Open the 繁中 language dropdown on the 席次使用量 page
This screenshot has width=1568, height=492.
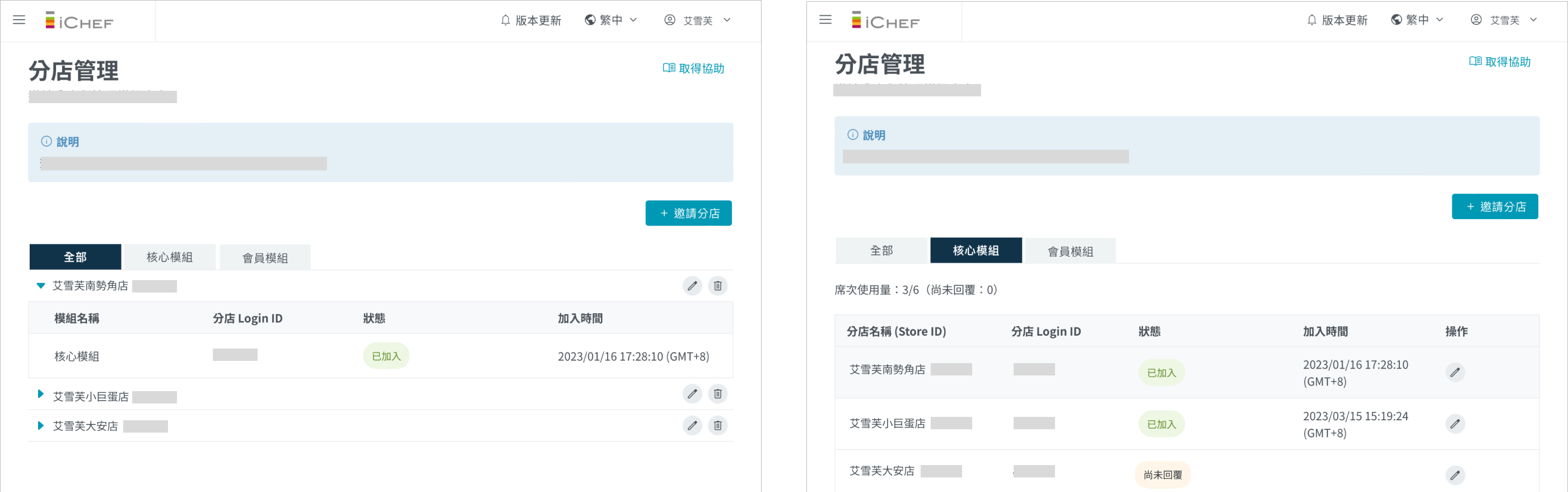coord(1417,20)
